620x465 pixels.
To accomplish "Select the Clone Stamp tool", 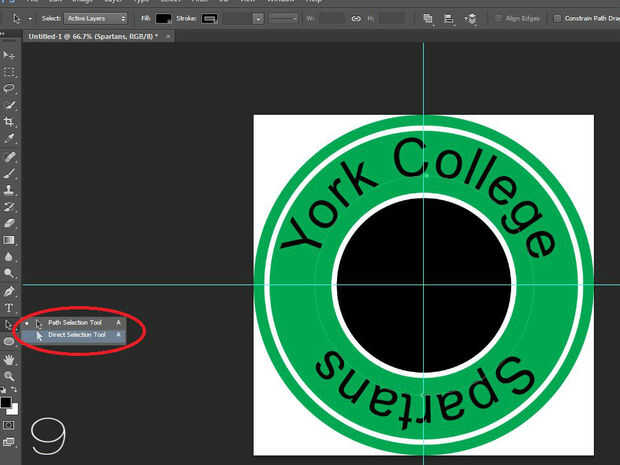I will [9, 190].
